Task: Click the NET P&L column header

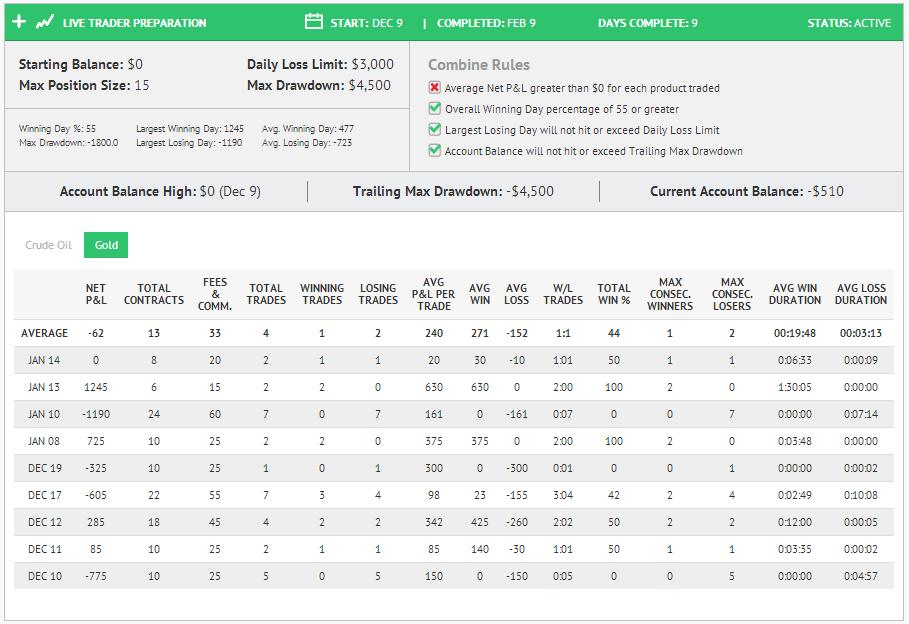Action: [96, 294]
